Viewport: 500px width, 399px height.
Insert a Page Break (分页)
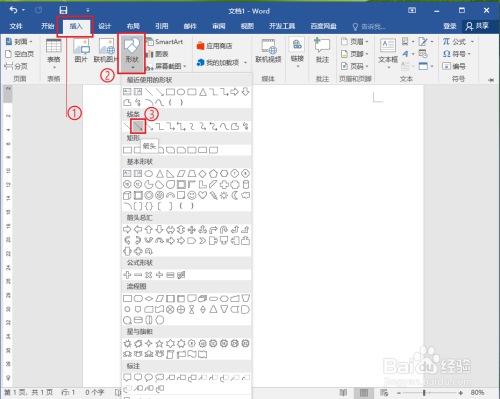coord(16,66)
